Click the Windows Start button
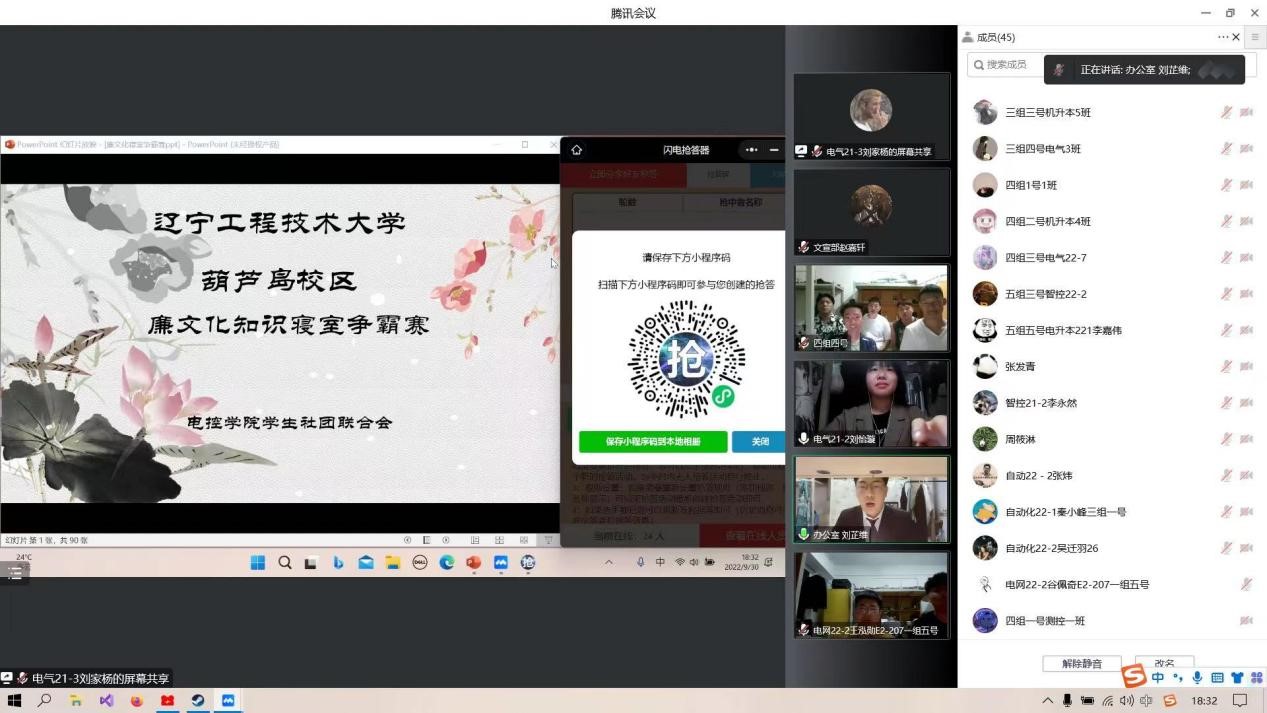 [x=14, y=701]
